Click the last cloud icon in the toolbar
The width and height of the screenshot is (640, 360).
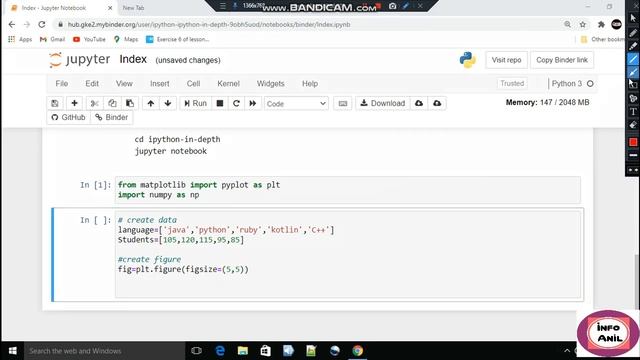coord(437,103)
